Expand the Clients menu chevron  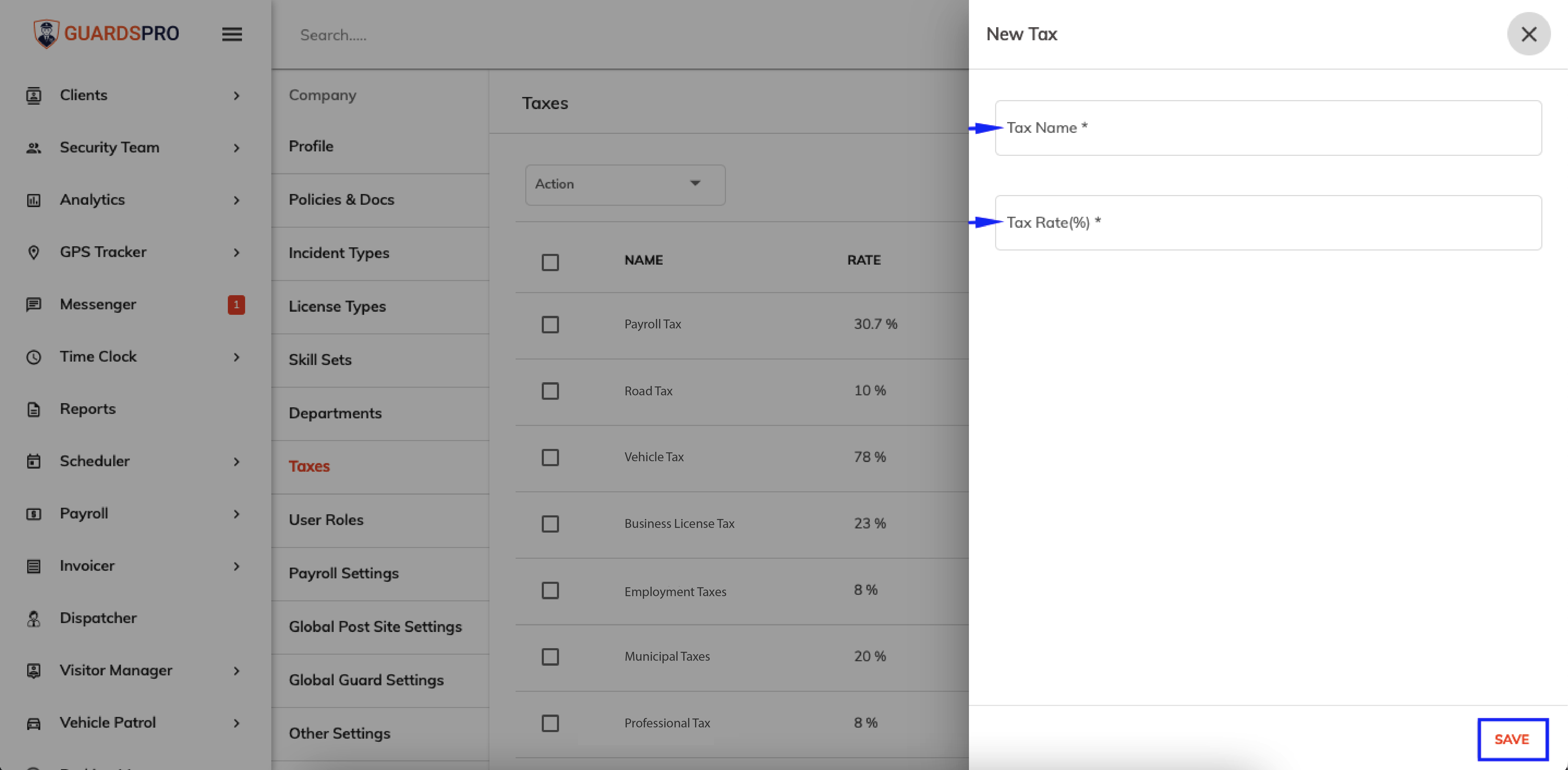[x=236, y=95]
